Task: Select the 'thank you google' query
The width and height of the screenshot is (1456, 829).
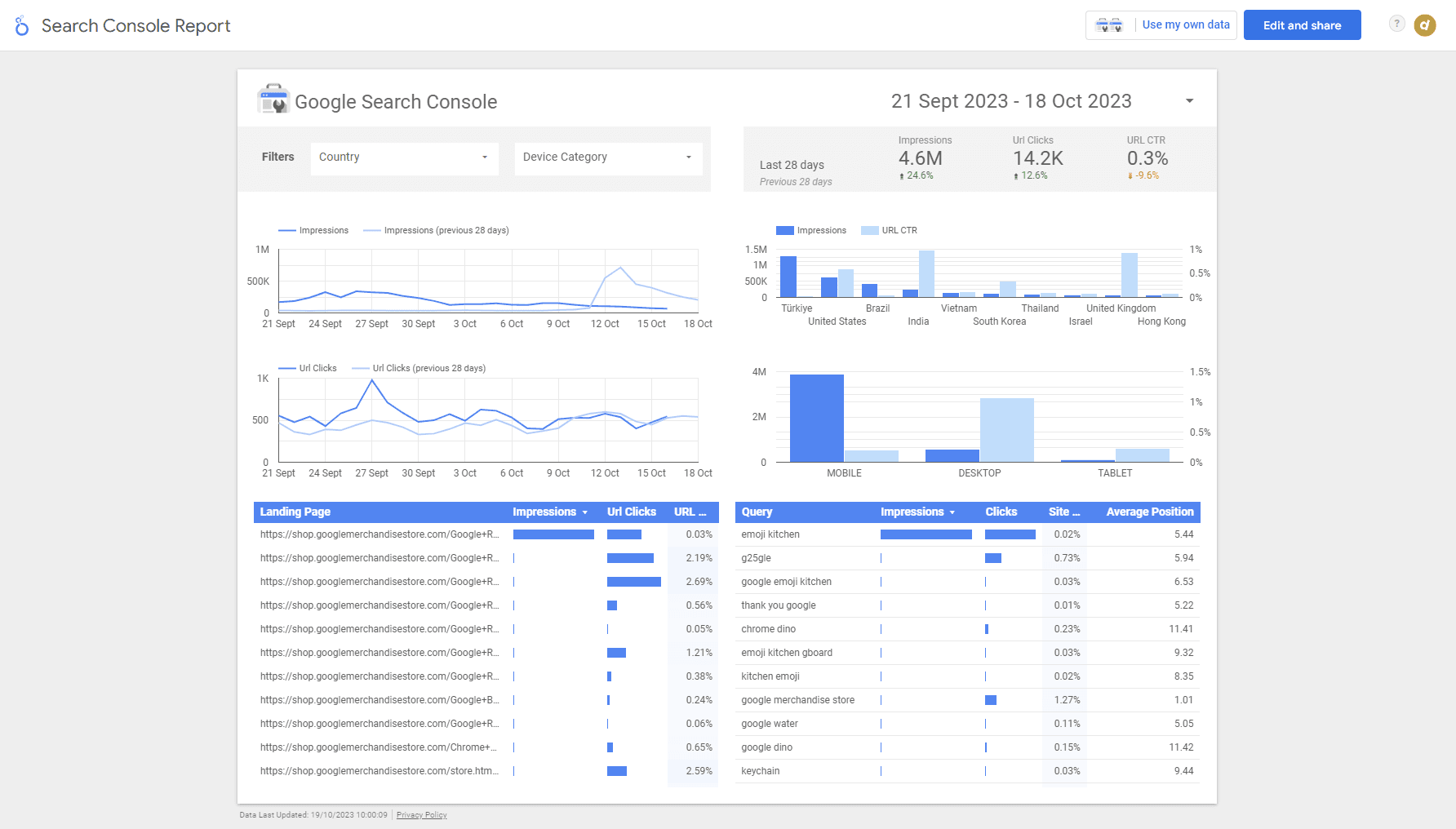Action: point(967,605)
